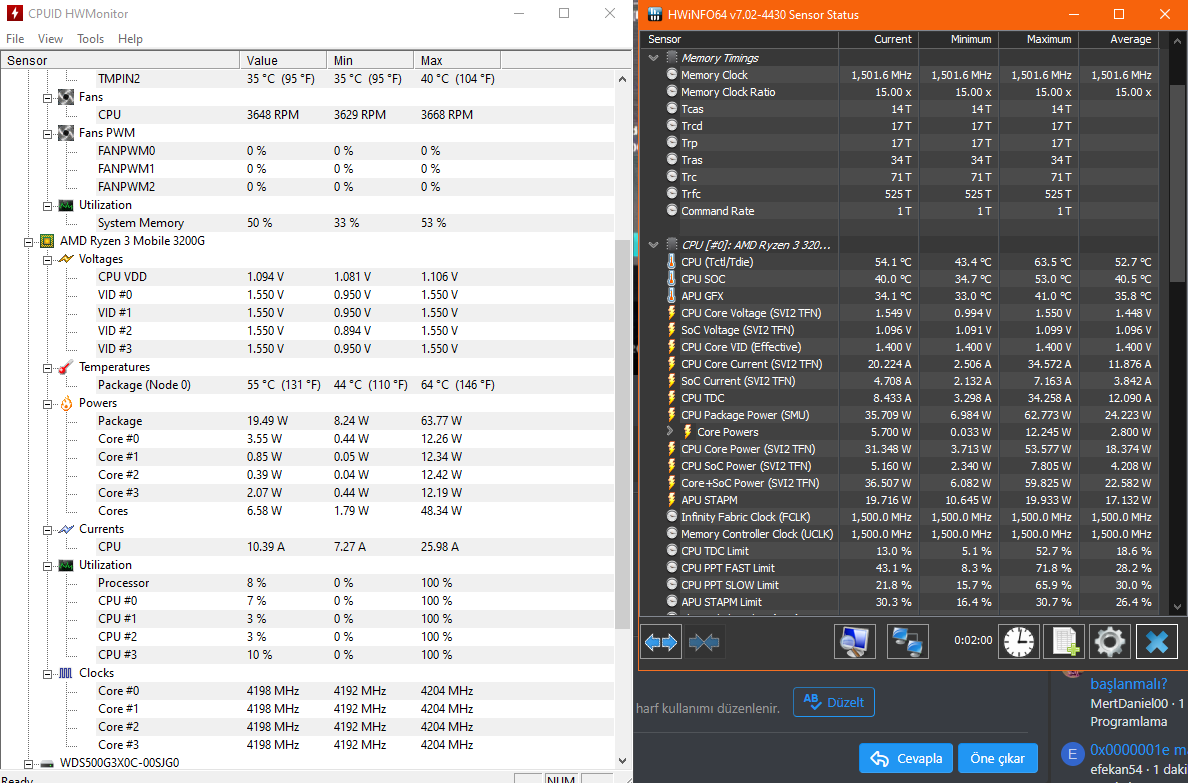Click HWMonitor Fans group icon
Image resolution: width=1188 pixels, height=783 pixels.
pyautogui.click(x=66, y=96)
